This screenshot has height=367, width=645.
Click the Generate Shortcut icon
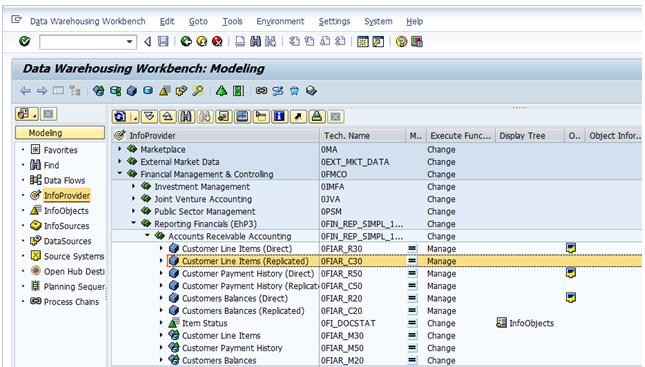[x=378, y=42]
